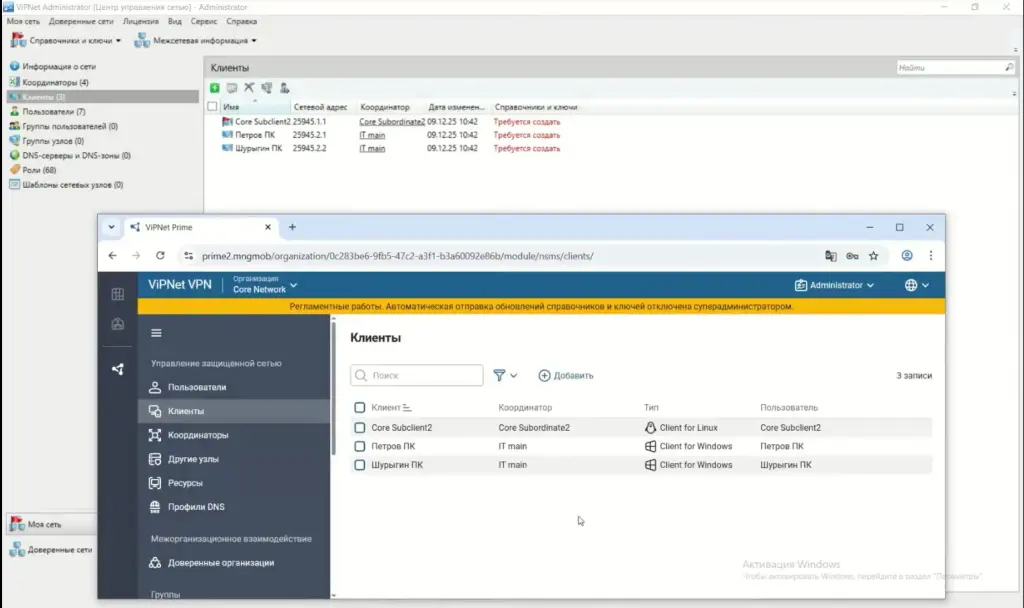Viewport: 1024px width, 608px height.
Task: Click Моя сеть pane button at bottom left
Action: pos(51,524)
